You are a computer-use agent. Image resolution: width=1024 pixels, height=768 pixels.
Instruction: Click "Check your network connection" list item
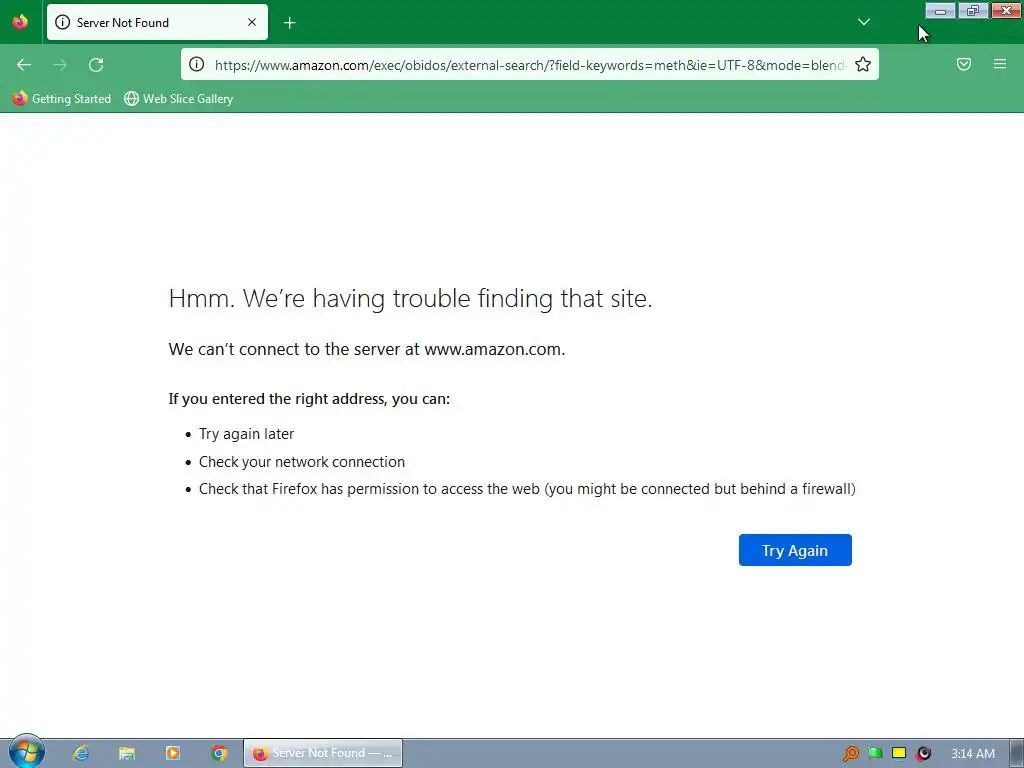tap(302, 462)
